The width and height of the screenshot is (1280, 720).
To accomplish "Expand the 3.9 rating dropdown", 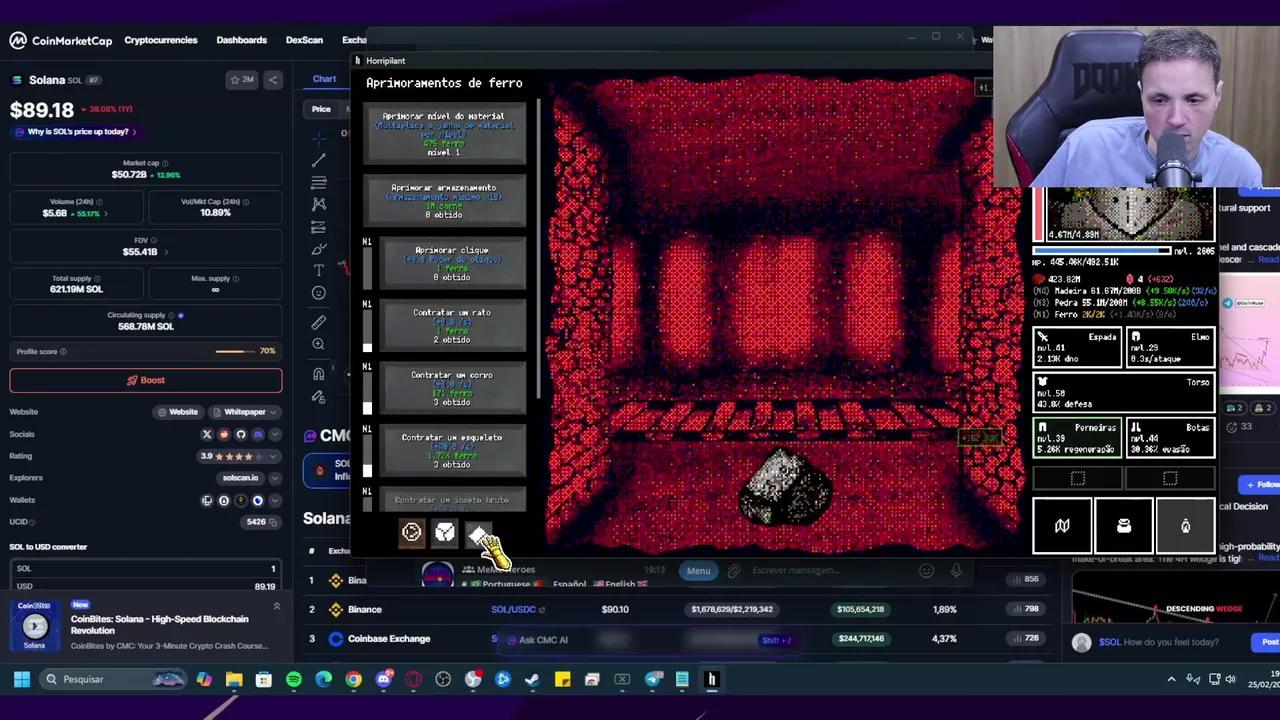I will tap(273, 455).
